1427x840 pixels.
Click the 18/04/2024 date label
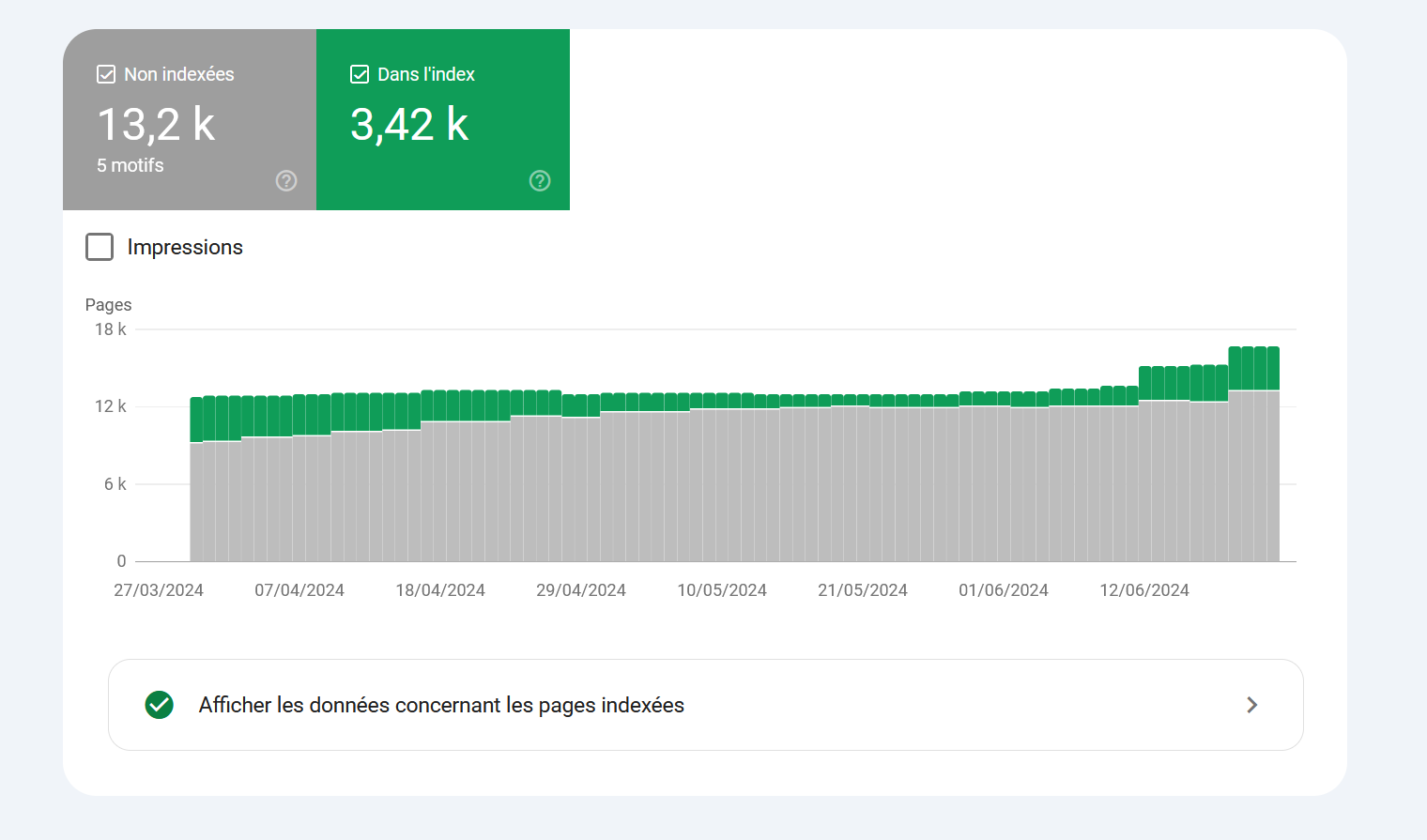tap(440, 590)
